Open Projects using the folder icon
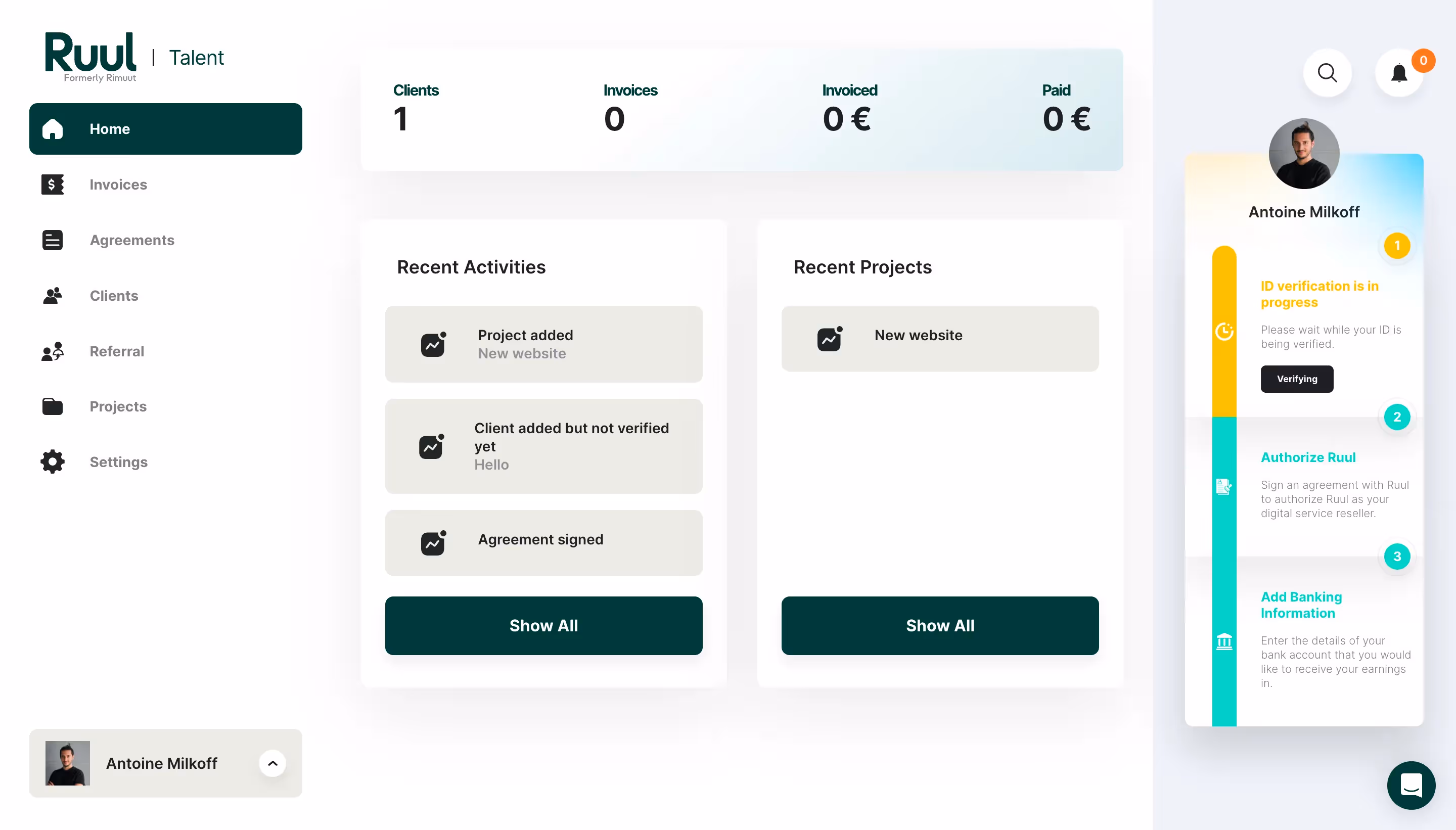The width and height of the screenshot is (1456, 830). pyautogui.click(x=52, y=406)
